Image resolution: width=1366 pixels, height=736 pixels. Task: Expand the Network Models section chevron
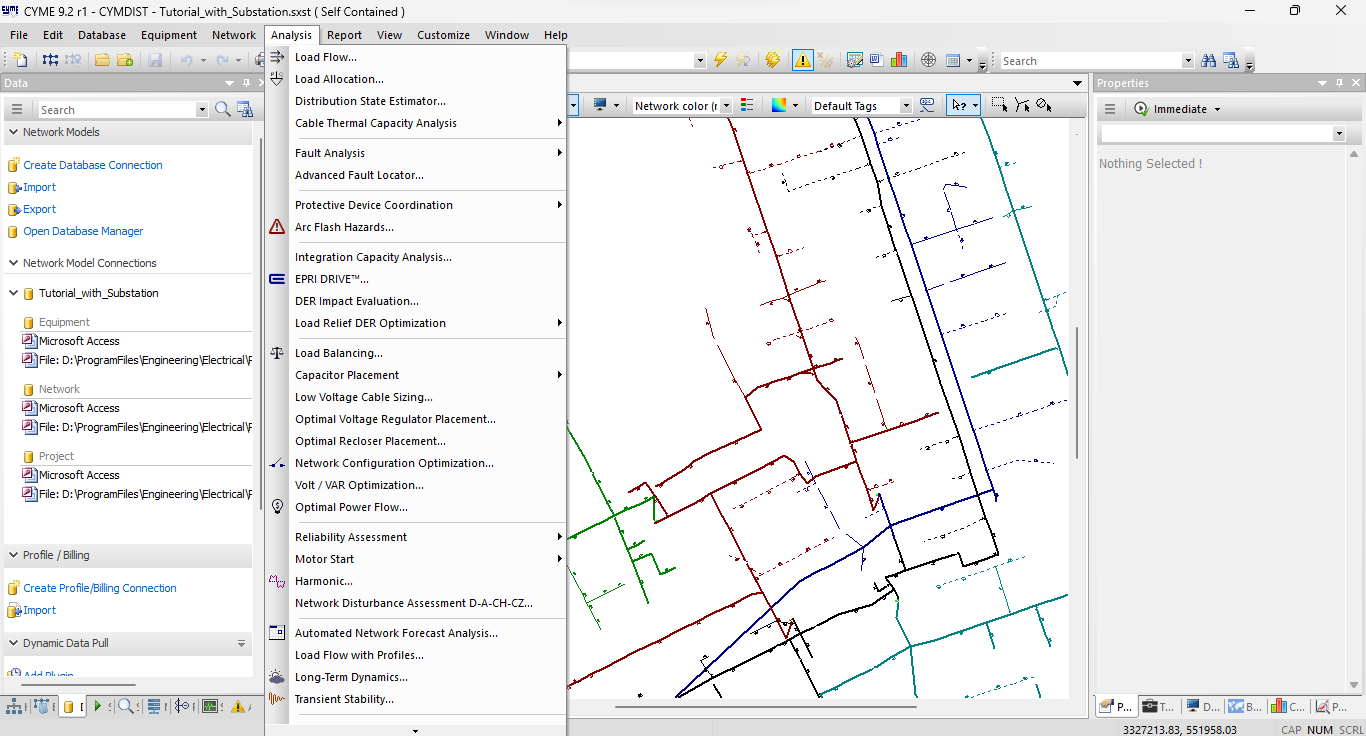click(x=13, y=132)
